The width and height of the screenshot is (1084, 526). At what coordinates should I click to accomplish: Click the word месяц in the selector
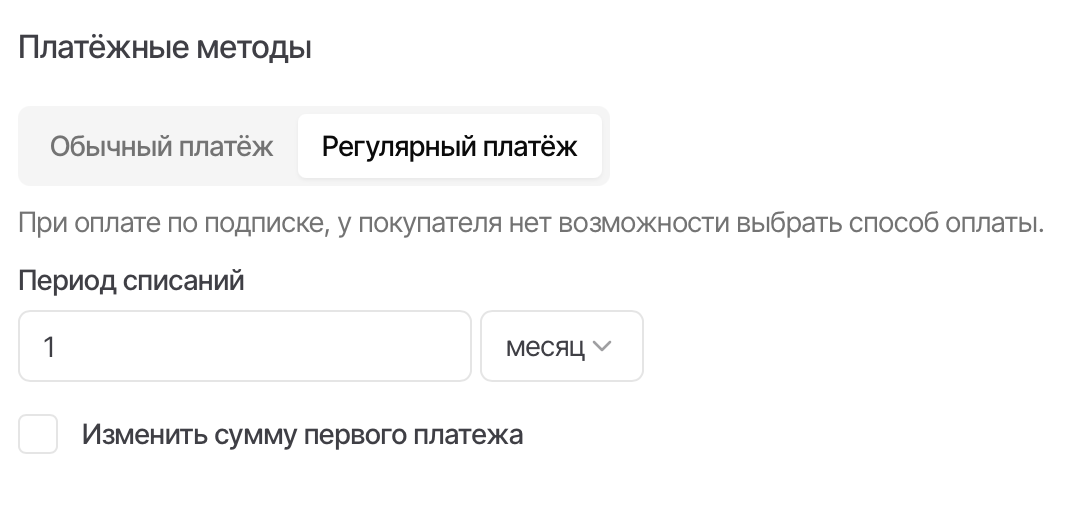click(x=545, y=347)
